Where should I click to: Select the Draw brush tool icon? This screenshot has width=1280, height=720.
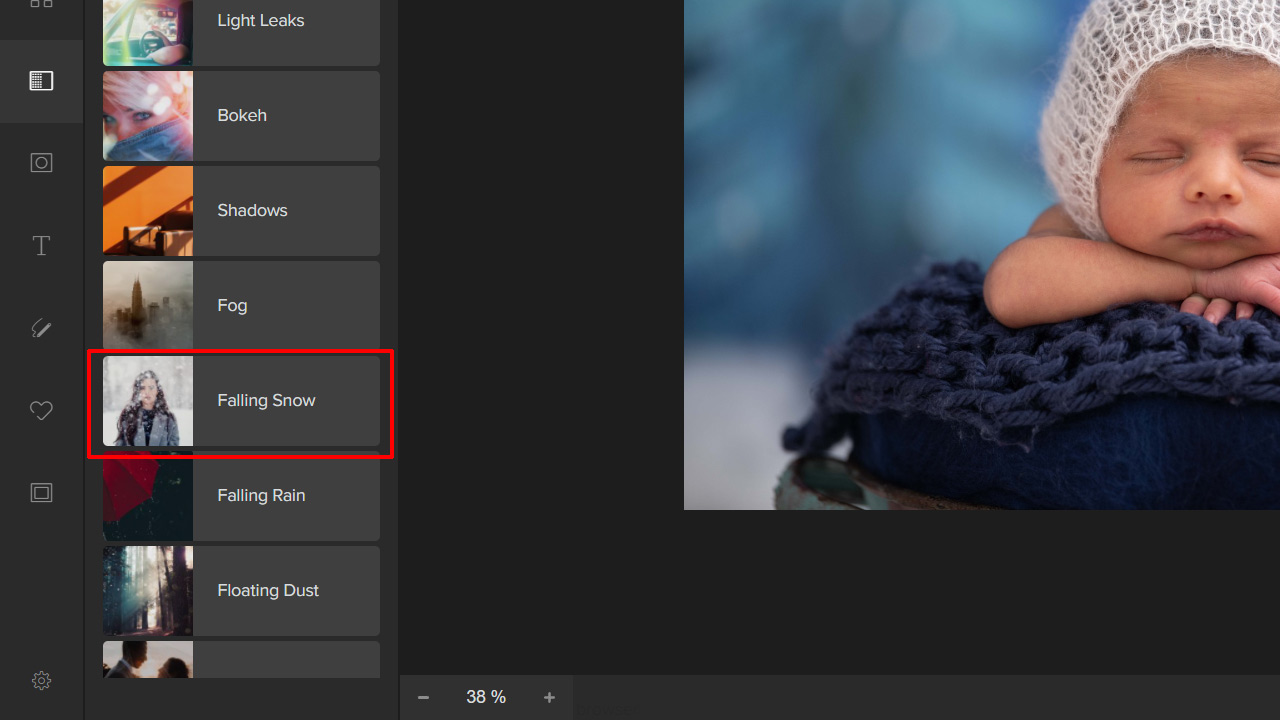[x=41, y=328]
